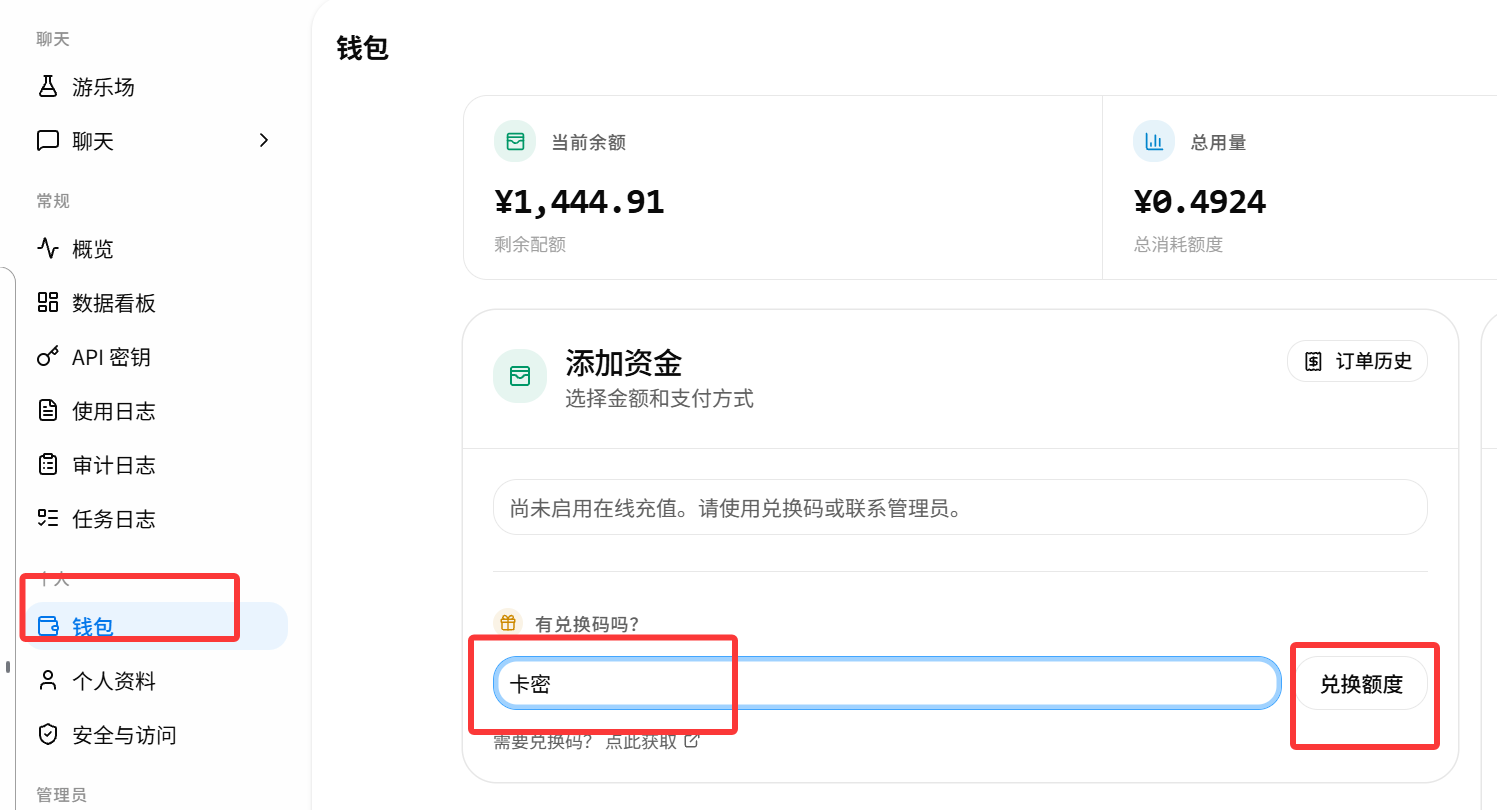1497x810 pixels.
Task: Click the 概览 pulse icon
Action: (x=48, y=249)
